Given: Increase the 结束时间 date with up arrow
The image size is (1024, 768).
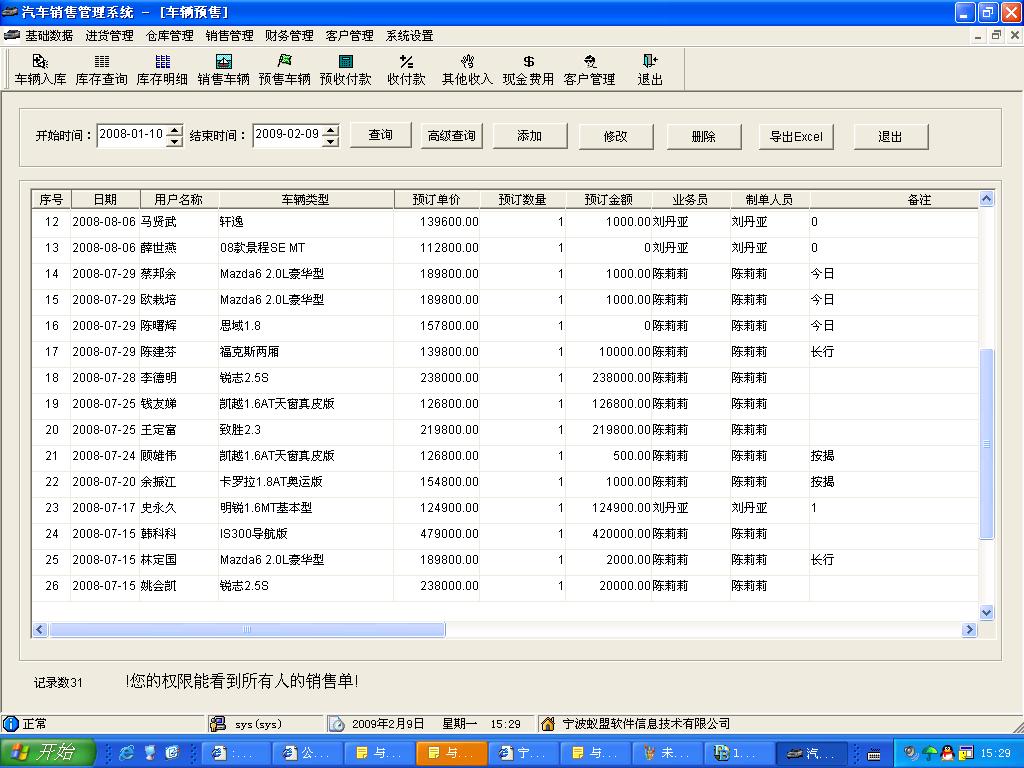Looking at the screenshot, I should 331,129.
